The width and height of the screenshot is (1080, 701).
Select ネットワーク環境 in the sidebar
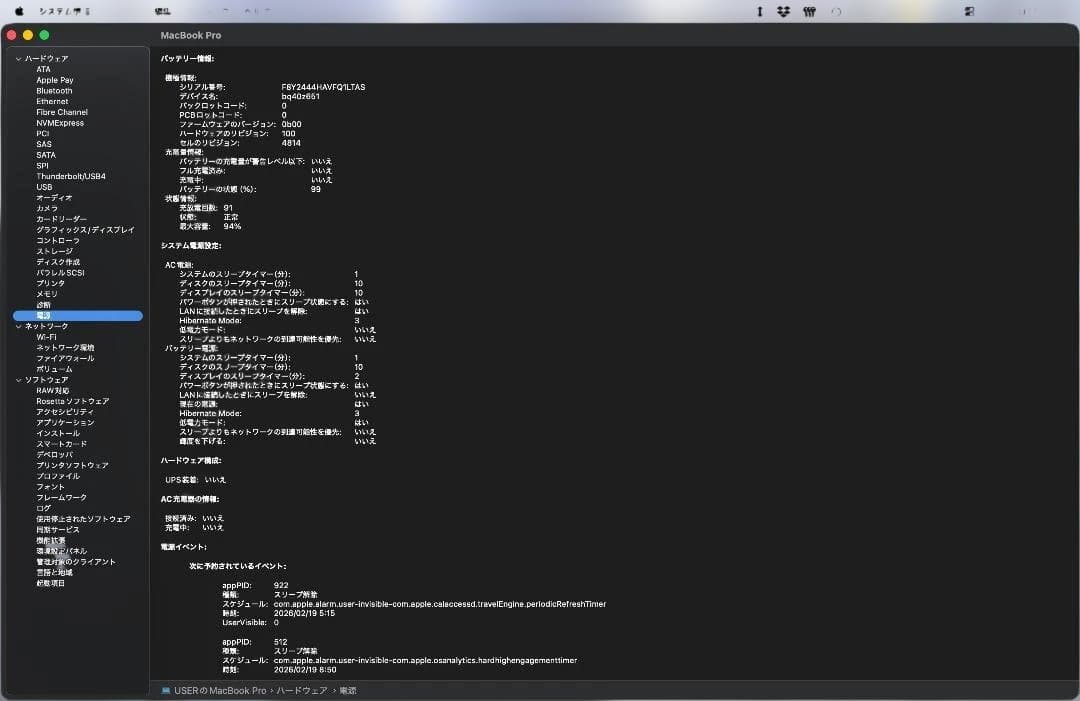(65, 348)
